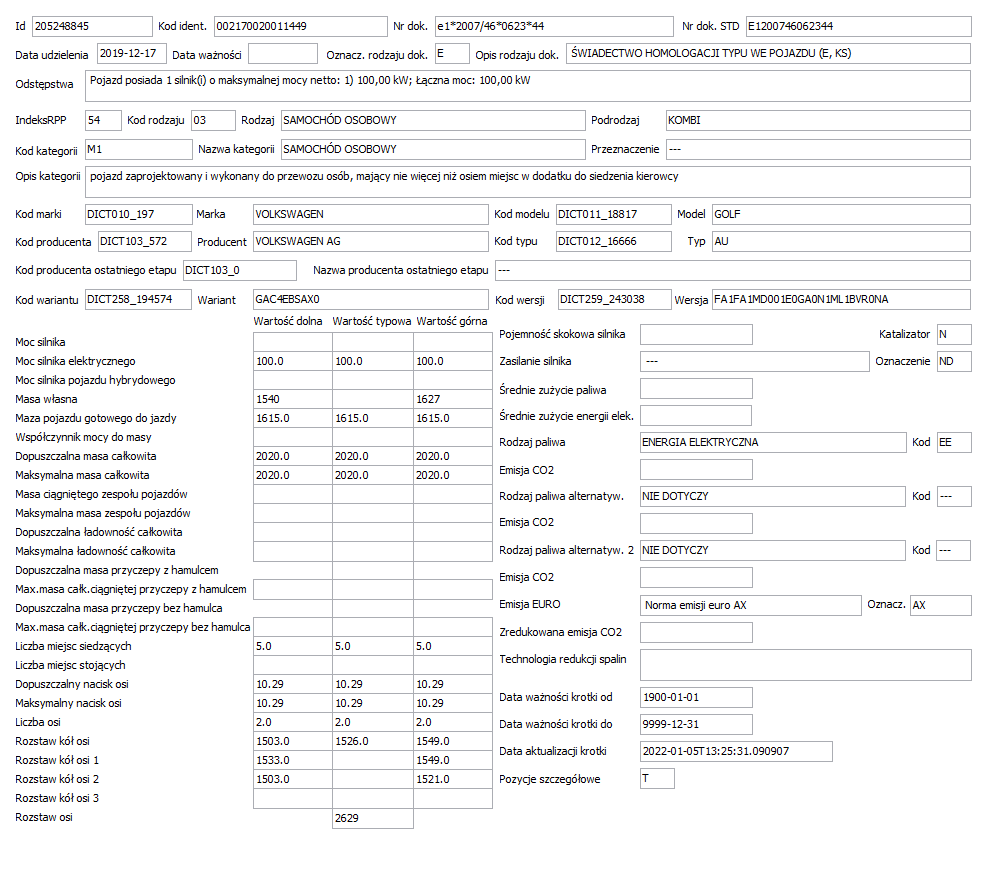Viewport: 1008px width, 878px height.
Task: Click the Wersja field FA1FA1MD001E0GA0N1ML1BVR0NA
Action: click(841, 300)
